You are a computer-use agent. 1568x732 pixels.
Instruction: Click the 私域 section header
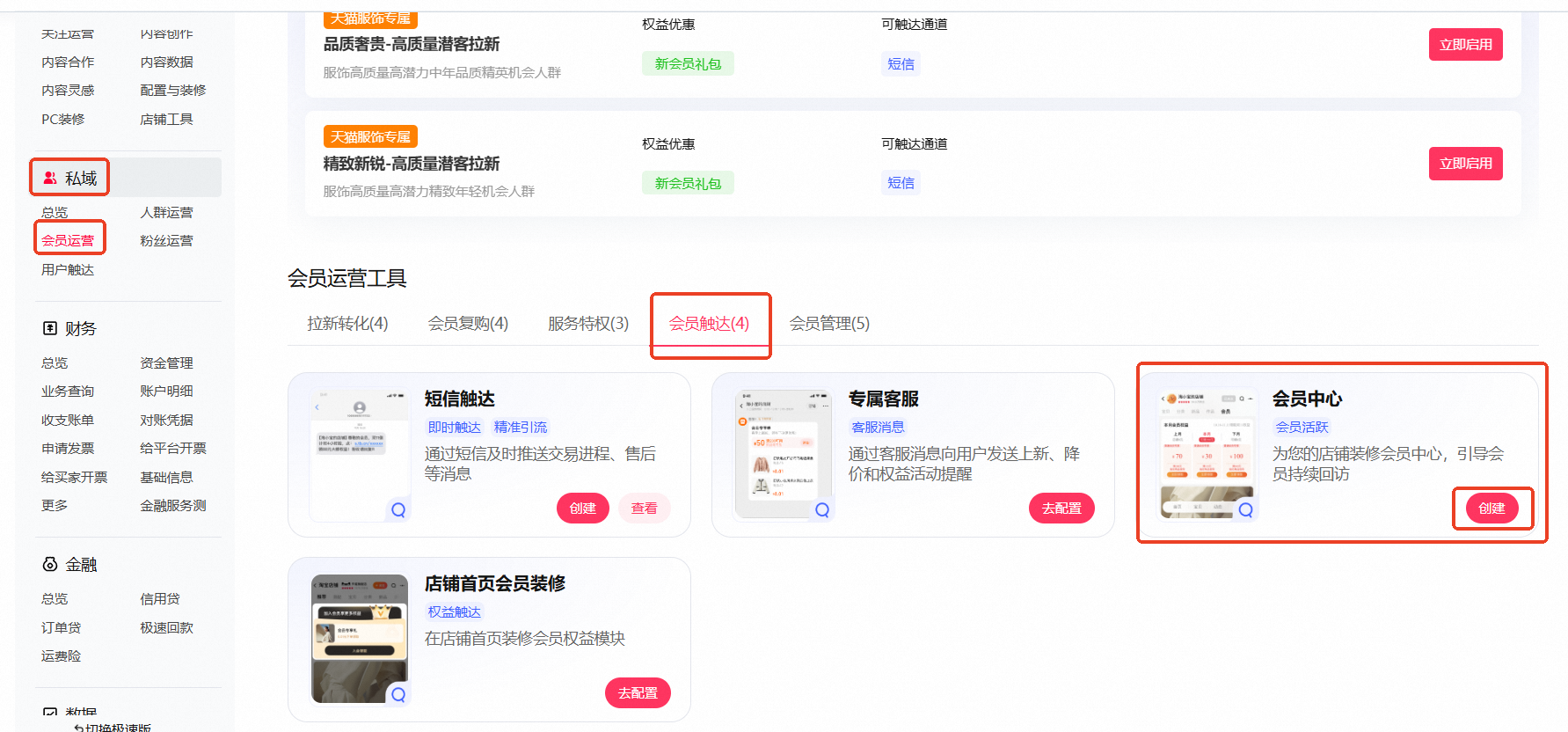tap(128, 178)
